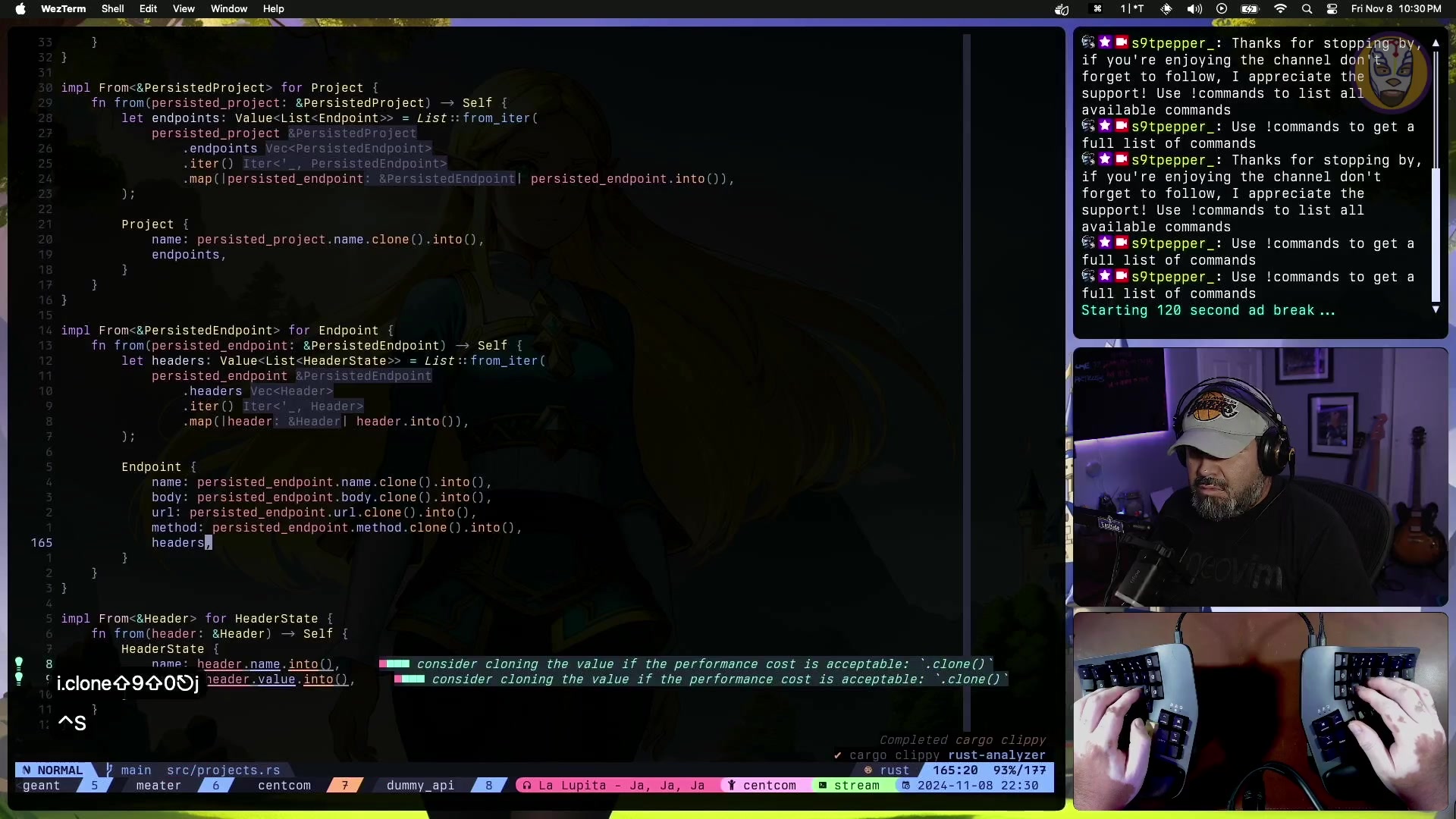Open the View menu
This screenshot has width=1456, height=819.
(x=184, y=9)
